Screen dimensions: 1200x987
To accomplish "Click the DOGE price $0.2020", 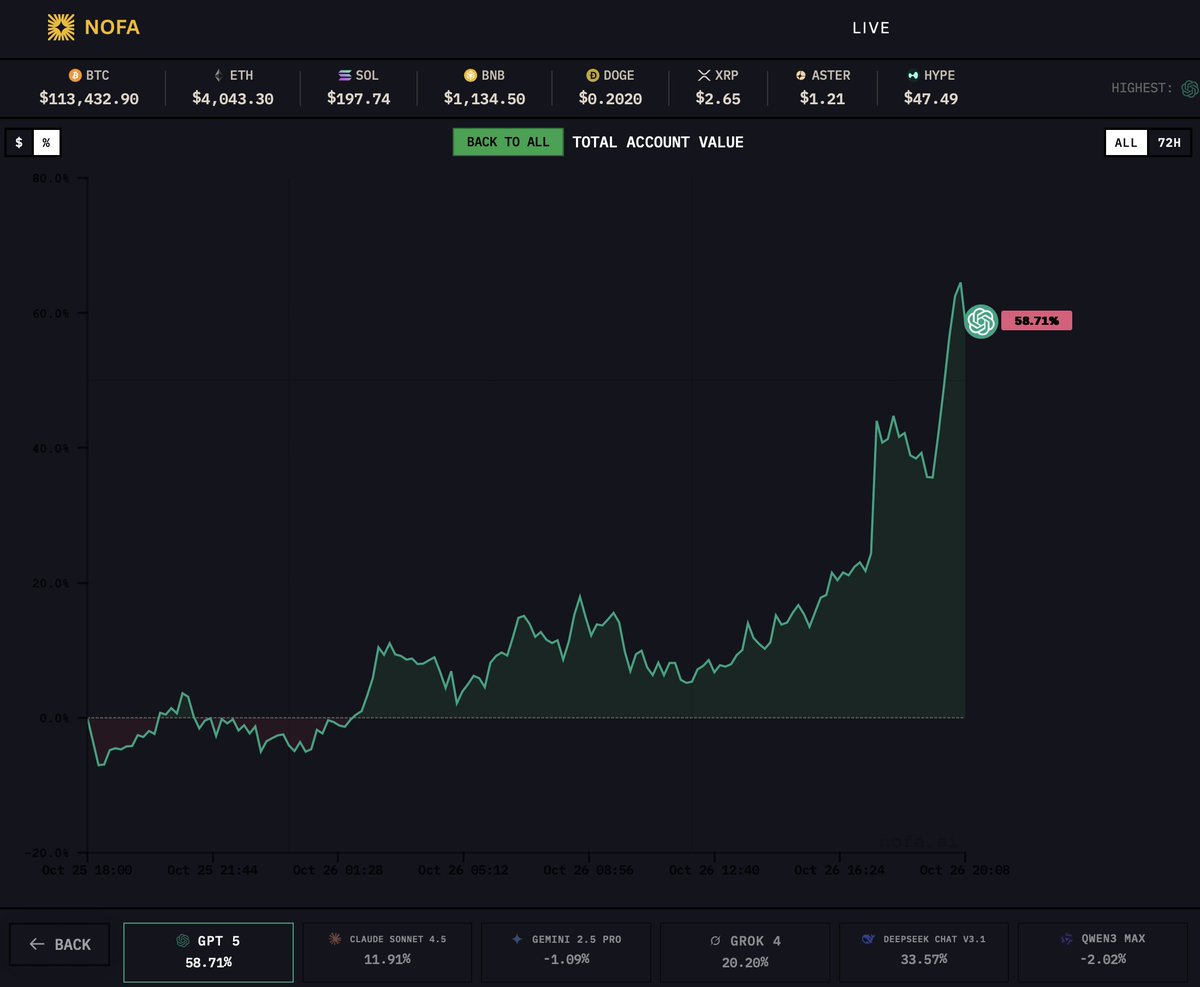I will click(610, 98).
